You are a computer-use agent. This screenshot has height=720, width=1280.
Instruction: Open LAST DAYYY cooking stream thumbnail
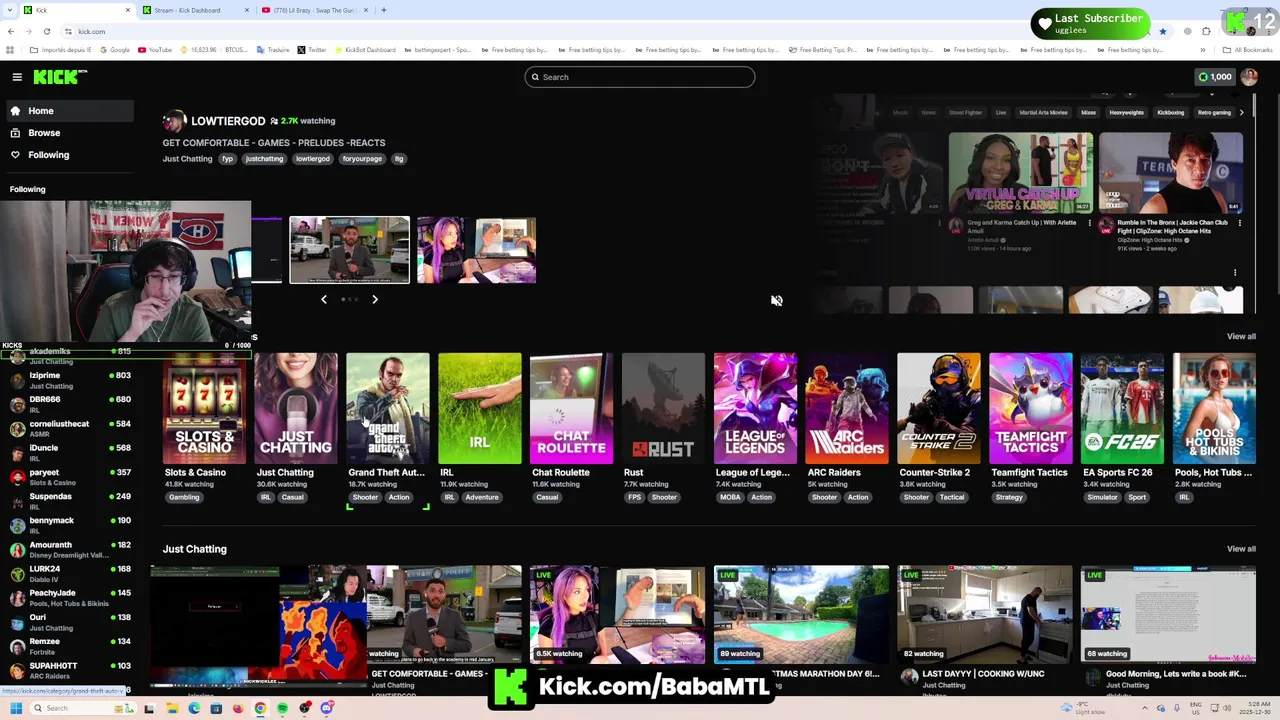(985, 615)
